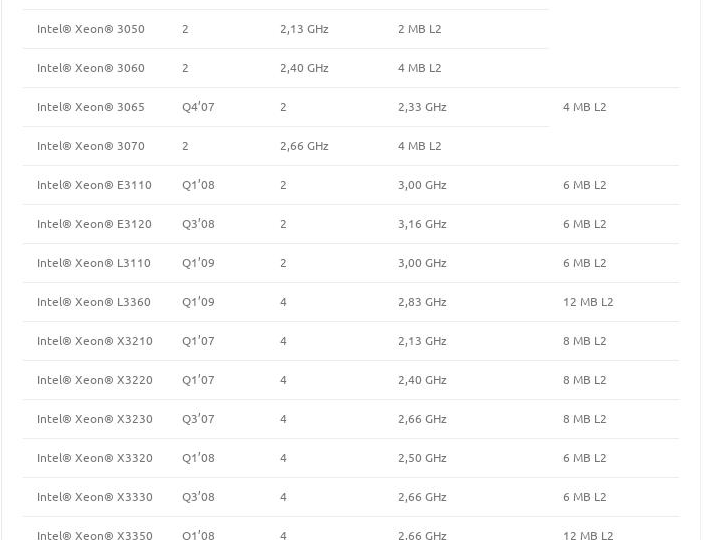Viewport: 707px width, 540px height.
Task: Click the Intel Xeon 3065 model name
Action: point(91,107)
